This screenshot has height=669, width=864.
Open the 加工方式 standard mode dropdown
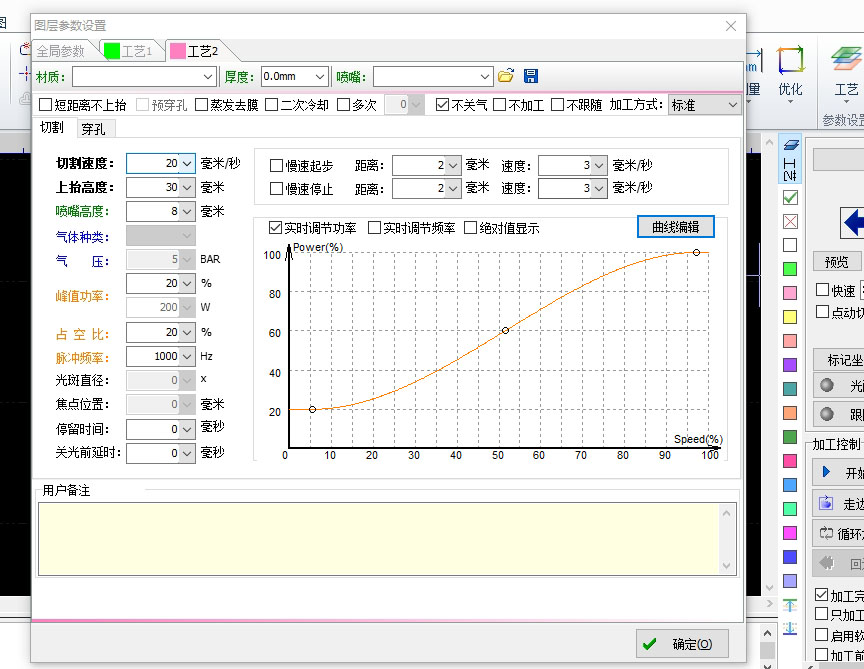(x=735, y=105)
